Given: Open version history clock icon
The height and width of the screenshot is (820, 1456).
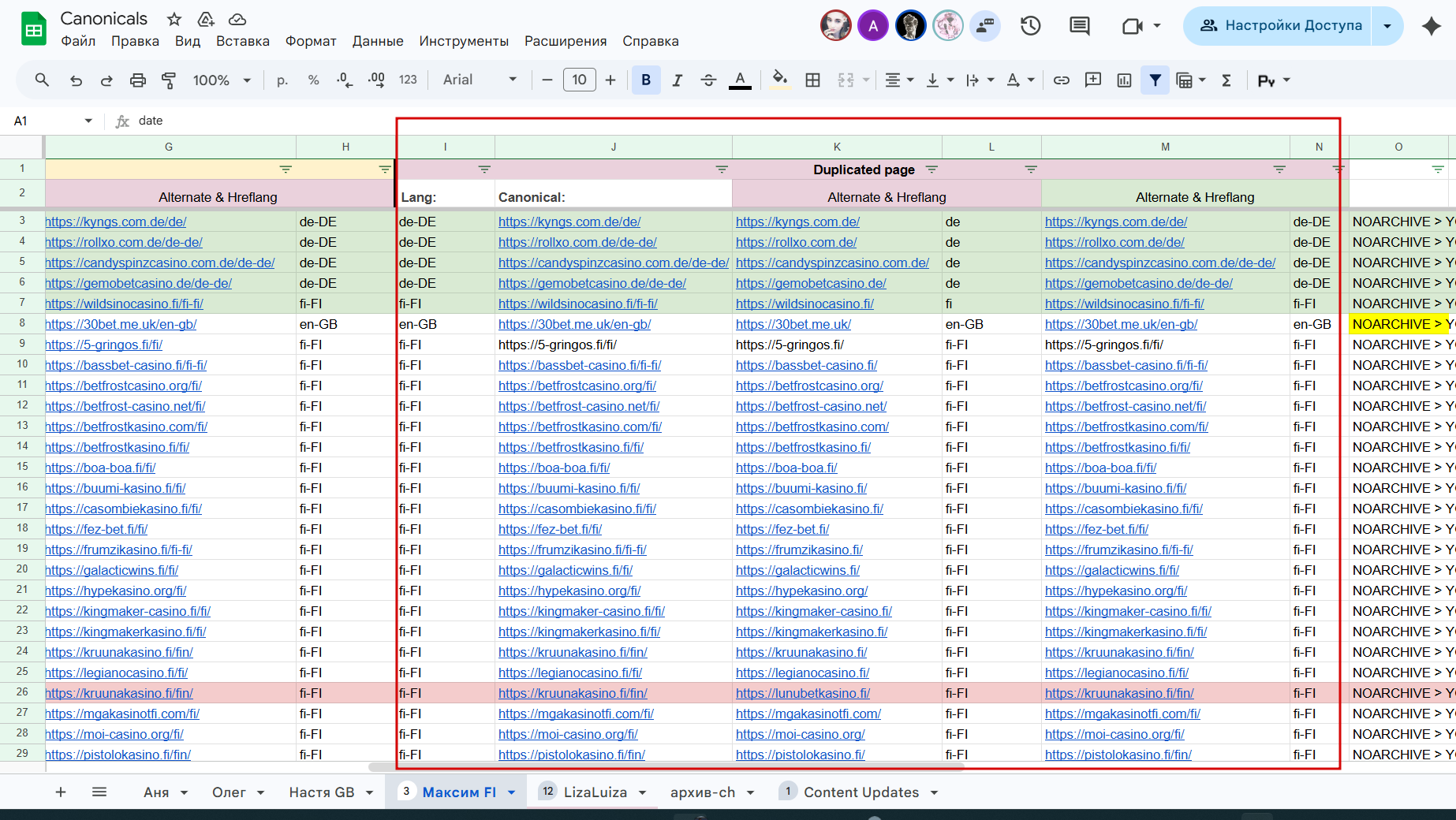Looking at the screenshot, I should click(1030, 26).
